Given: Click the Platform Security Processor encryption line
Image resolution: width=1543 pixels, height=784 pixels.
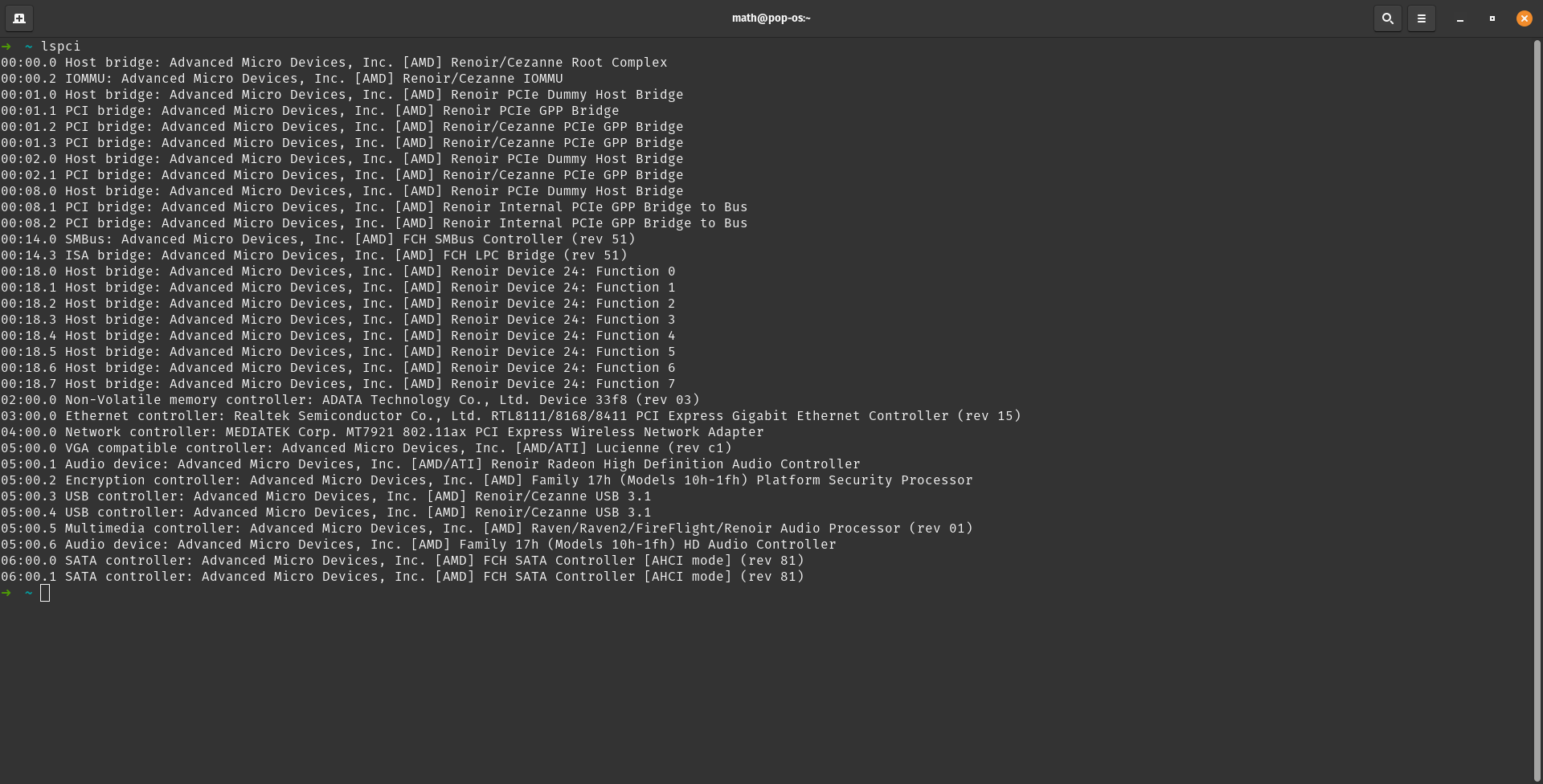Looking at the screenshot, I should 487,480.
